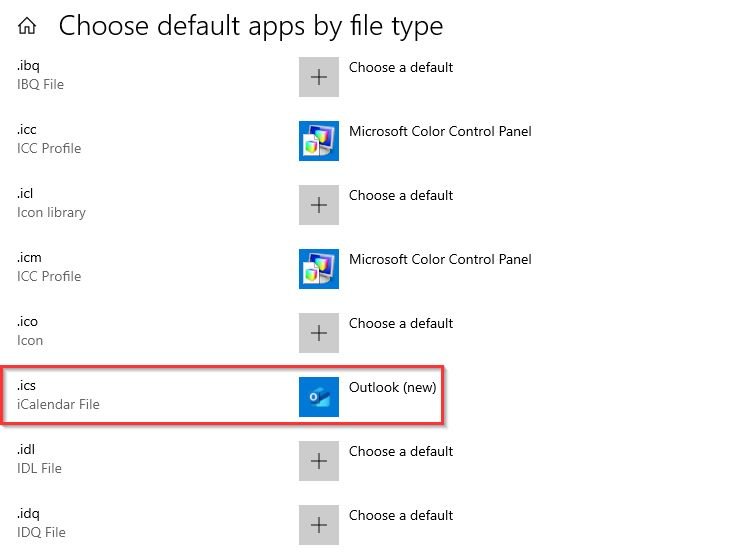Open the Outlook (new) icon for .ics
The width and height of the screenshot is (730, 557).
pos(319,397)
